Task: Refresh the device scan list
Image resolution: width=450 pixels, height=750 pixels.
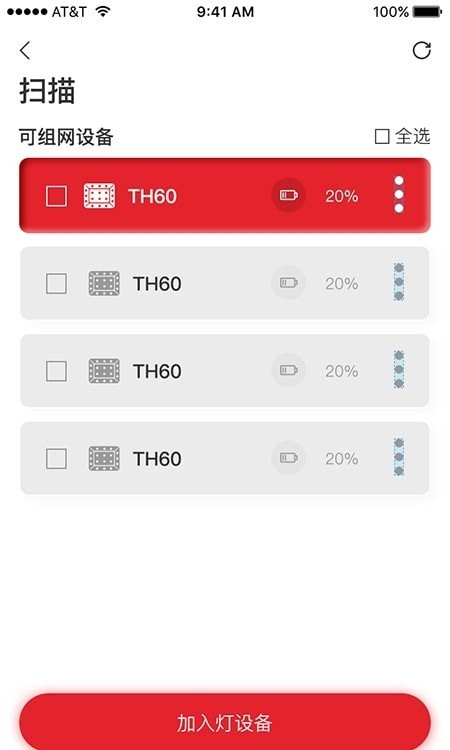Action: [421, 50]
